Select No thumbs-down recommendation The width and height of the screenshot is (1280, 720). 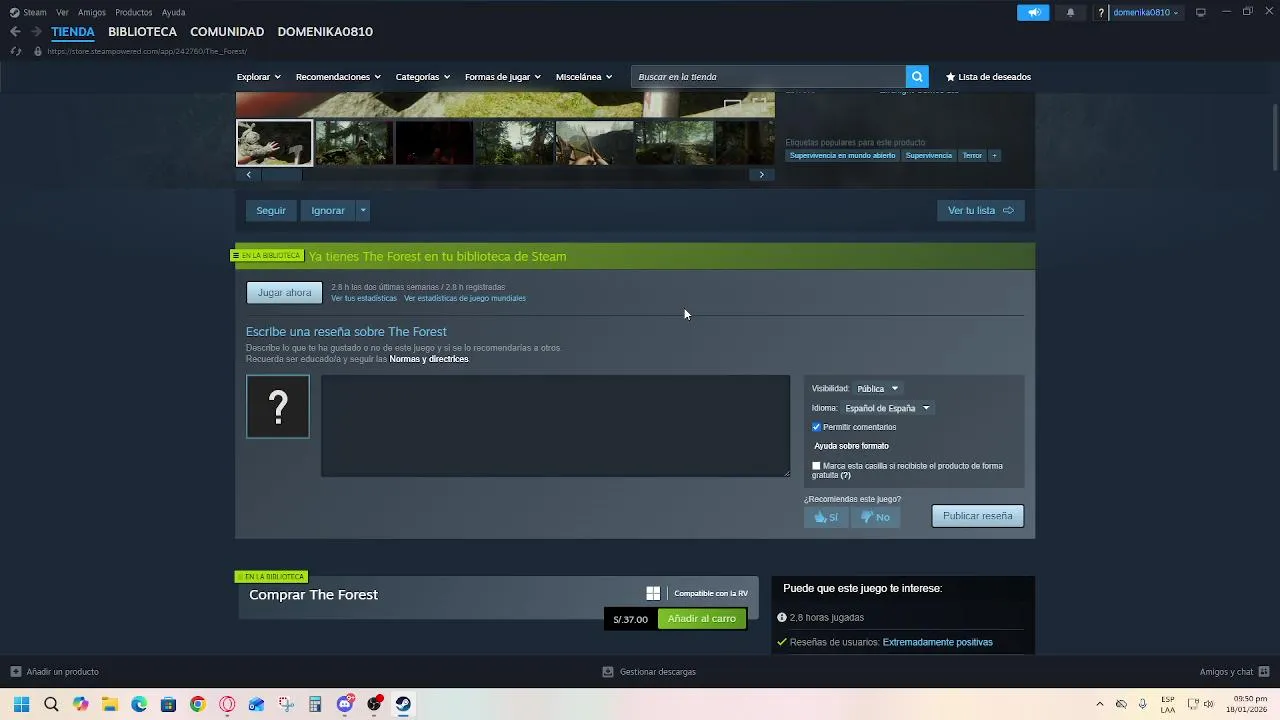875,517
